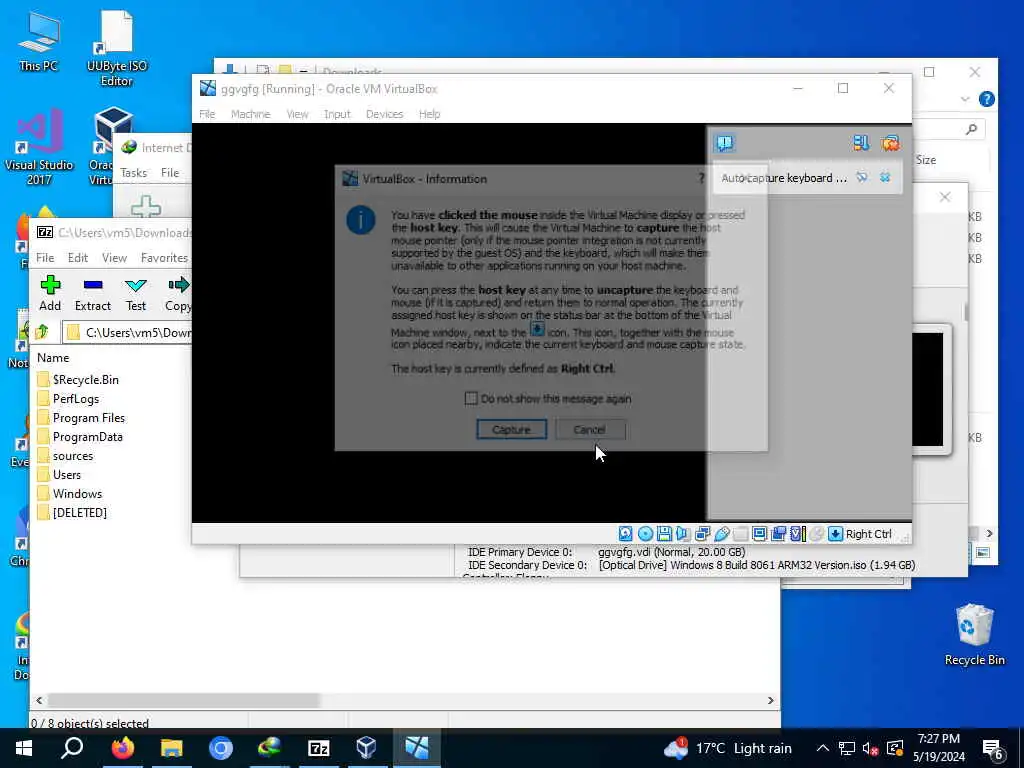This screenshot has height=768, width=1024.
Task: Click the 7-Zip horizontal scrollbar thumb
Action: coord(184,700)
